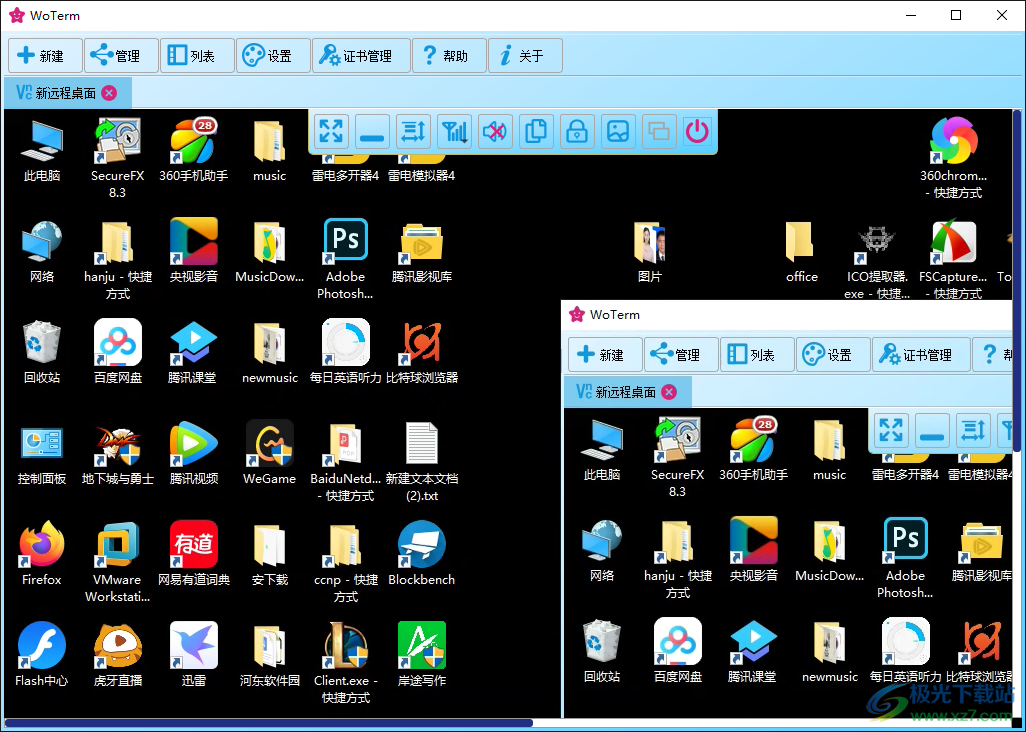1026x732 pixels.
Task: Click 证书管理 in the nested WoTerm window
Action: pyautogui.click(x=921, y=355)
